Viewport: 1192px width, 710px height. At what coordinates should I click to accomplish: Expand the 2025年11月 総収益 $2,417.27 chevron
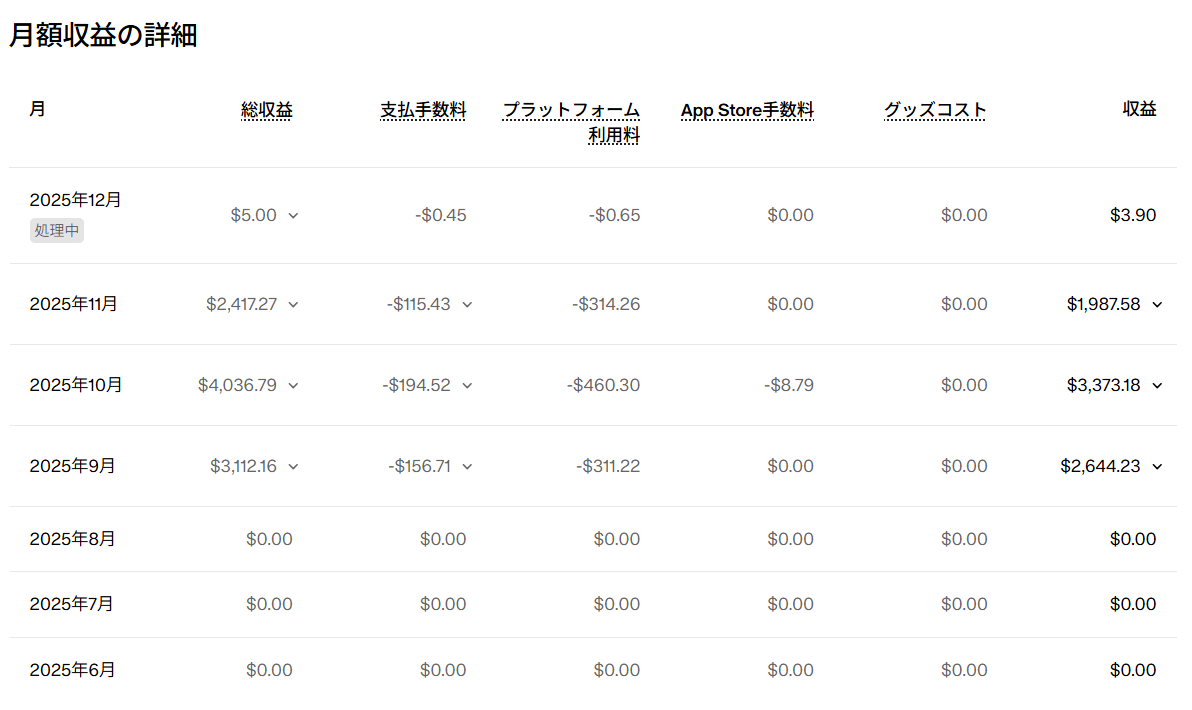pyautogui.click(x=293, y=304)
